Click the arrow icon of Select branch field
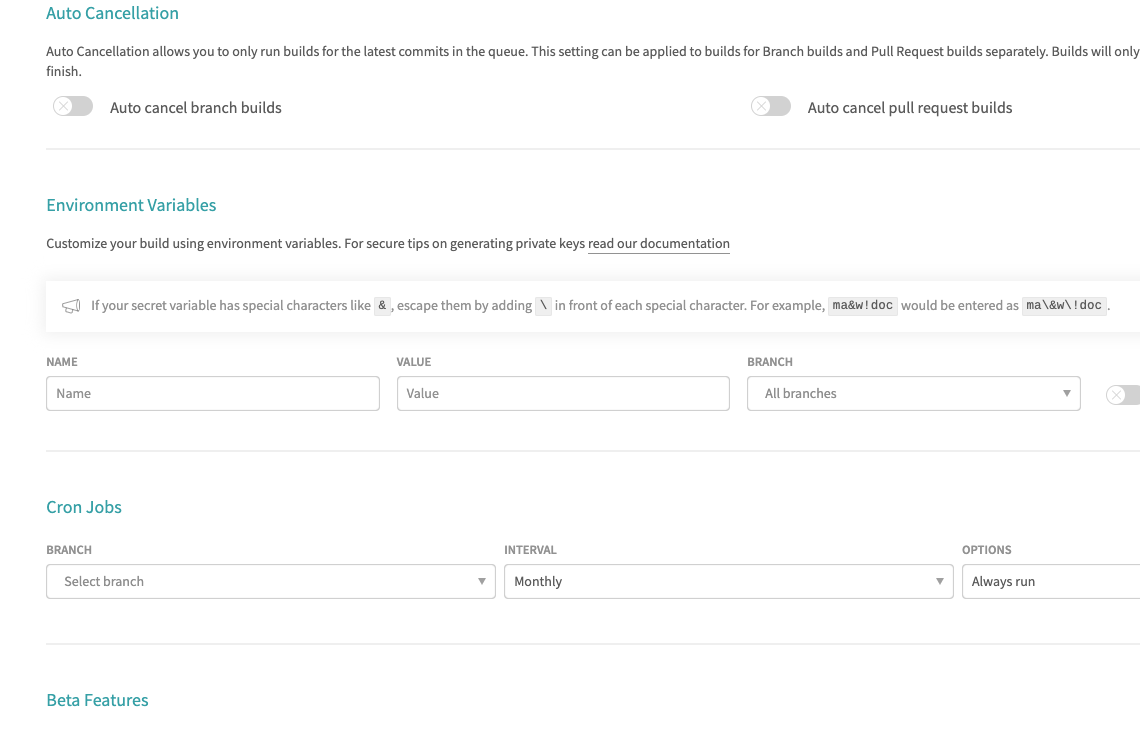Viewport: 1140px width, 732px height. click(x=481, y=582)
